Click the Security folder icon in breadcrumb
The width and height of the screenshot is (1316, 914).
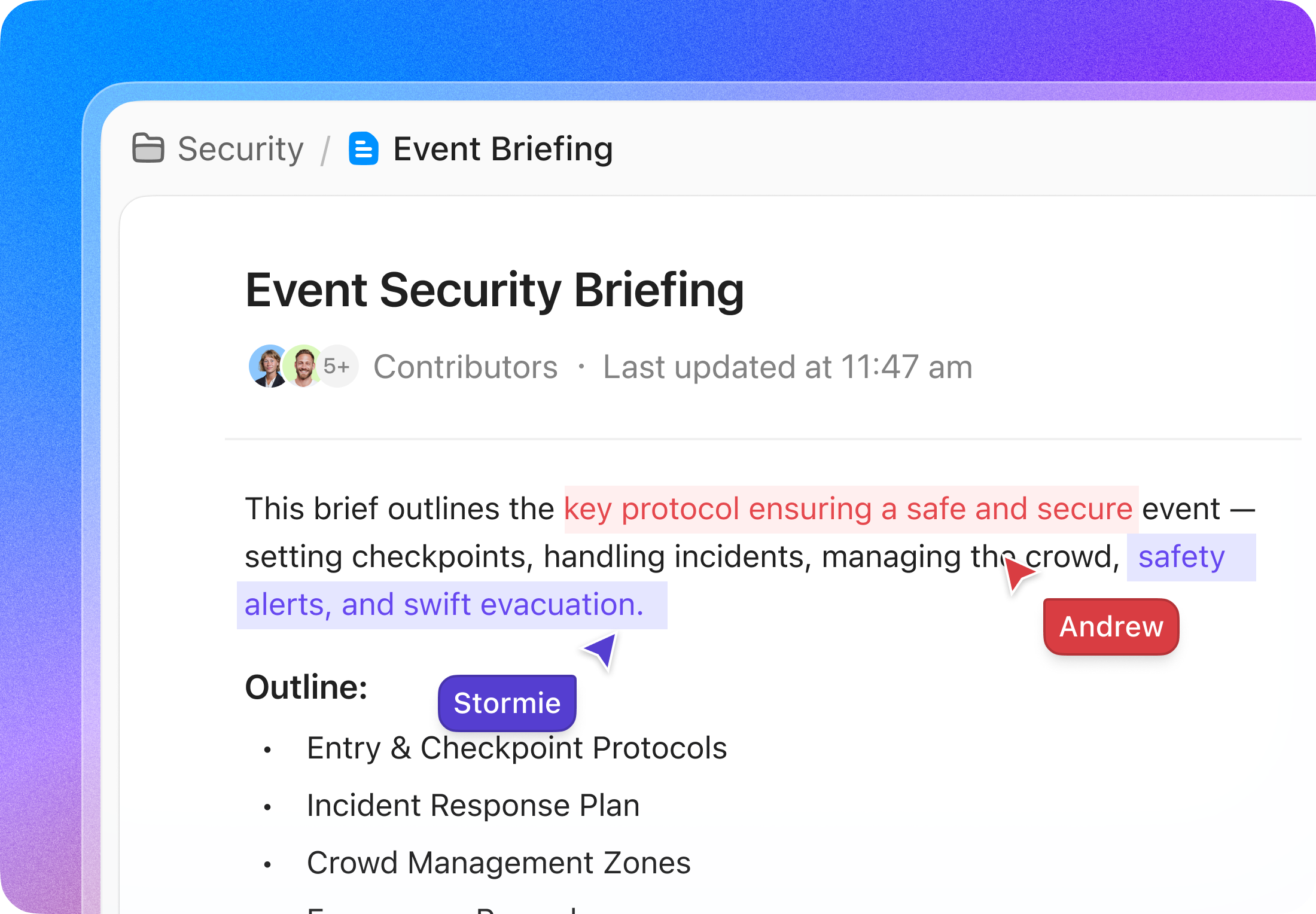(148, 149)
